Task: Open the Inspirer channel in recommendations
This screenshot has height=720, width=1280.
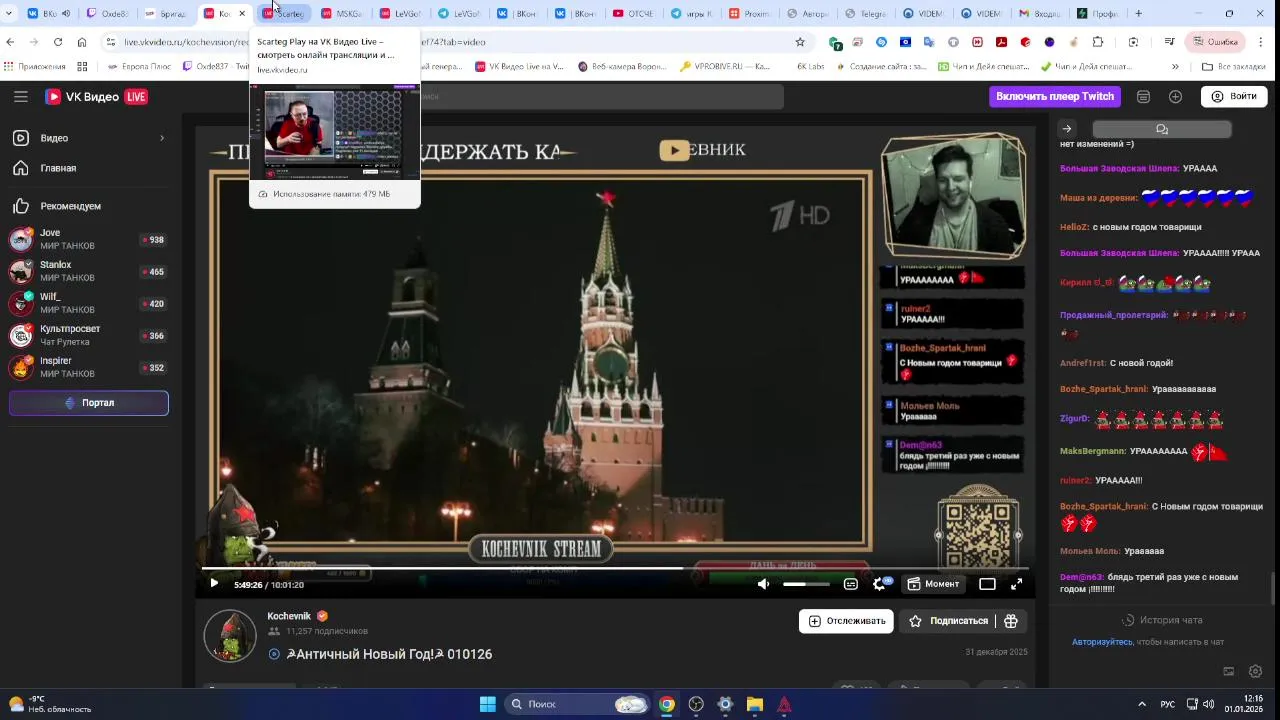Action: click(88, 367)
